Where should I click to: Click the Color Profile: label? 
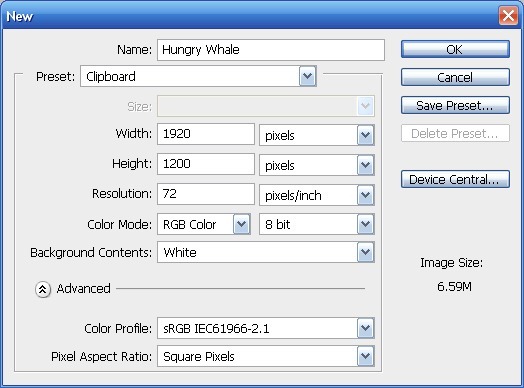[118, 329]
